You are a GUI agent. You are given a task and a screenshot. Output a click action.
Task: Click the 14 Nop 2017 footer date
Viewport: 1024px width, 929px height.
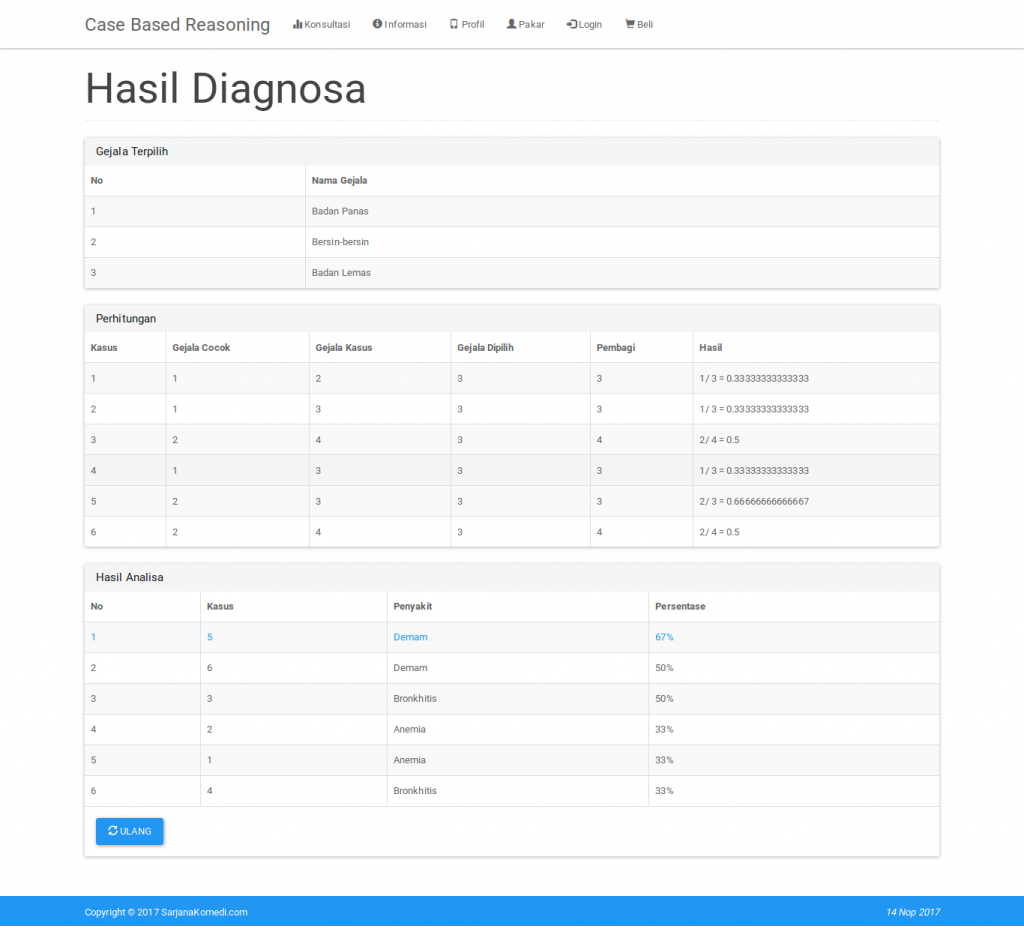click(x=912, y=913)
